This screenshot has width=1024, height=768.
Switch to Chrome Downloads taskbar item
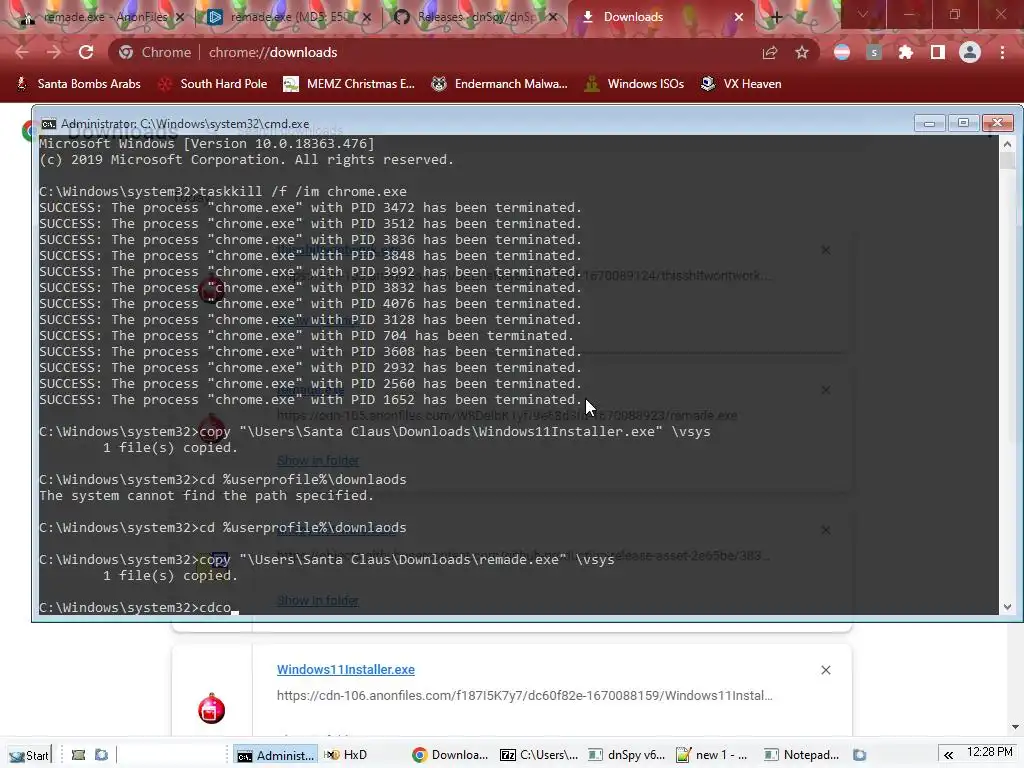click(451, 755)
